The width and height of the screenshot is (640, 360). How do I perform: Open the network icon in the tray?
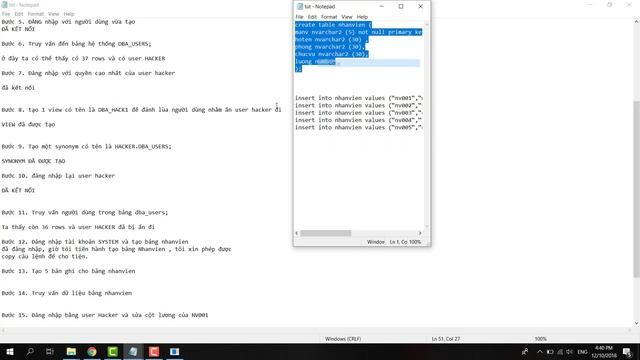560,351
